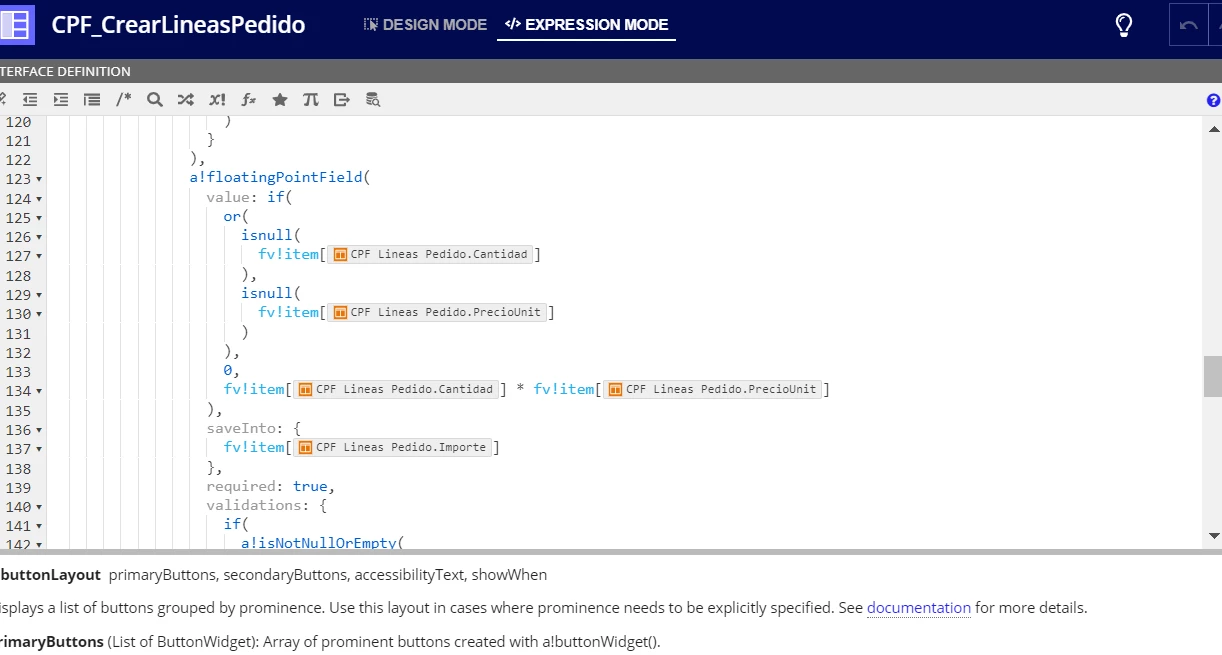Click the star toolbar icon

point(280,100)
